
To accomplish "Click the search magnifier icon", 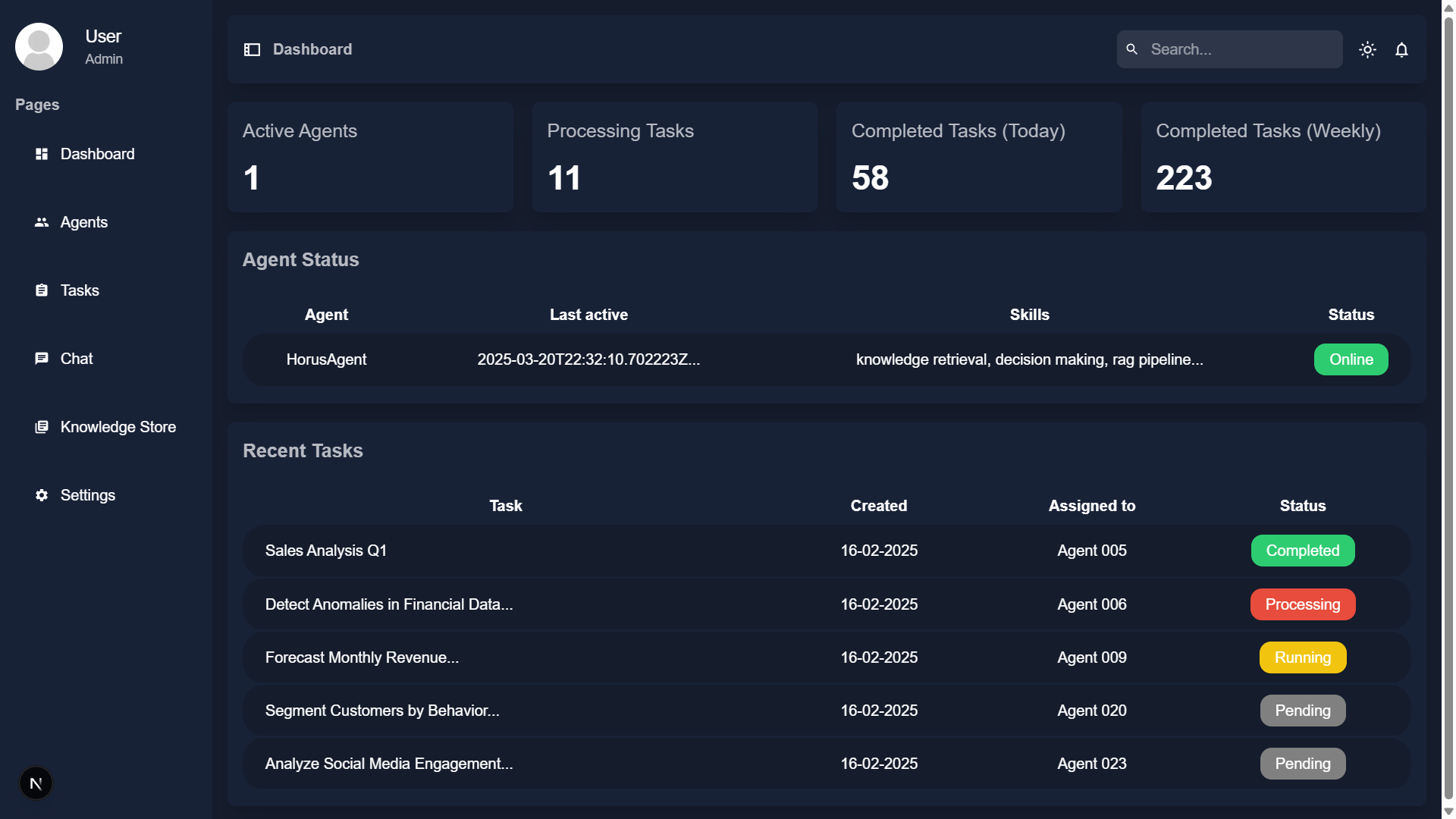I will click(1131, 49).
